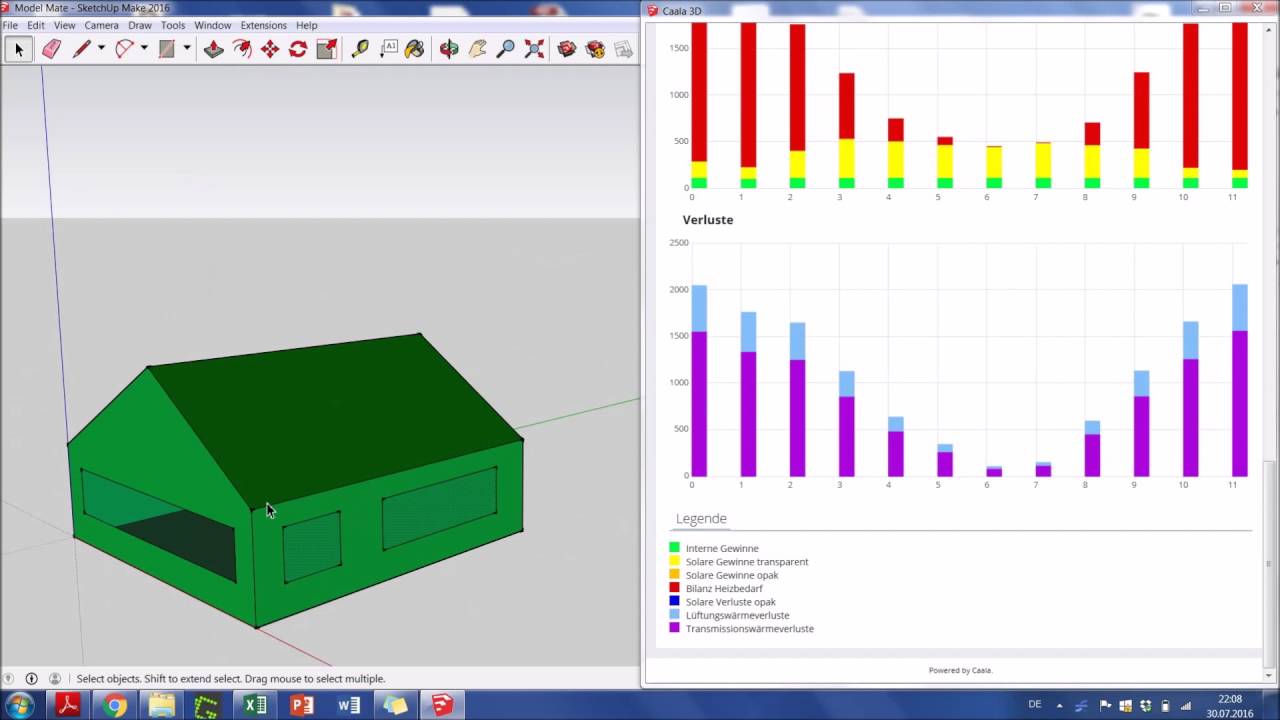Pick the Eraser tool
This screenshot has width=1280, height=720.
coord(51,49)
